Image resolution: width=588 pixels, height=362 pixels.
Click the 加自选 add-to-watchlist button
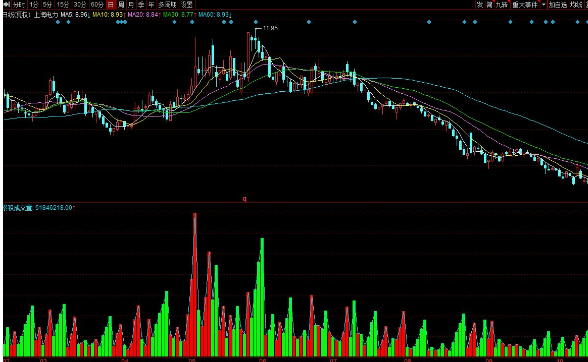point(557,5)
